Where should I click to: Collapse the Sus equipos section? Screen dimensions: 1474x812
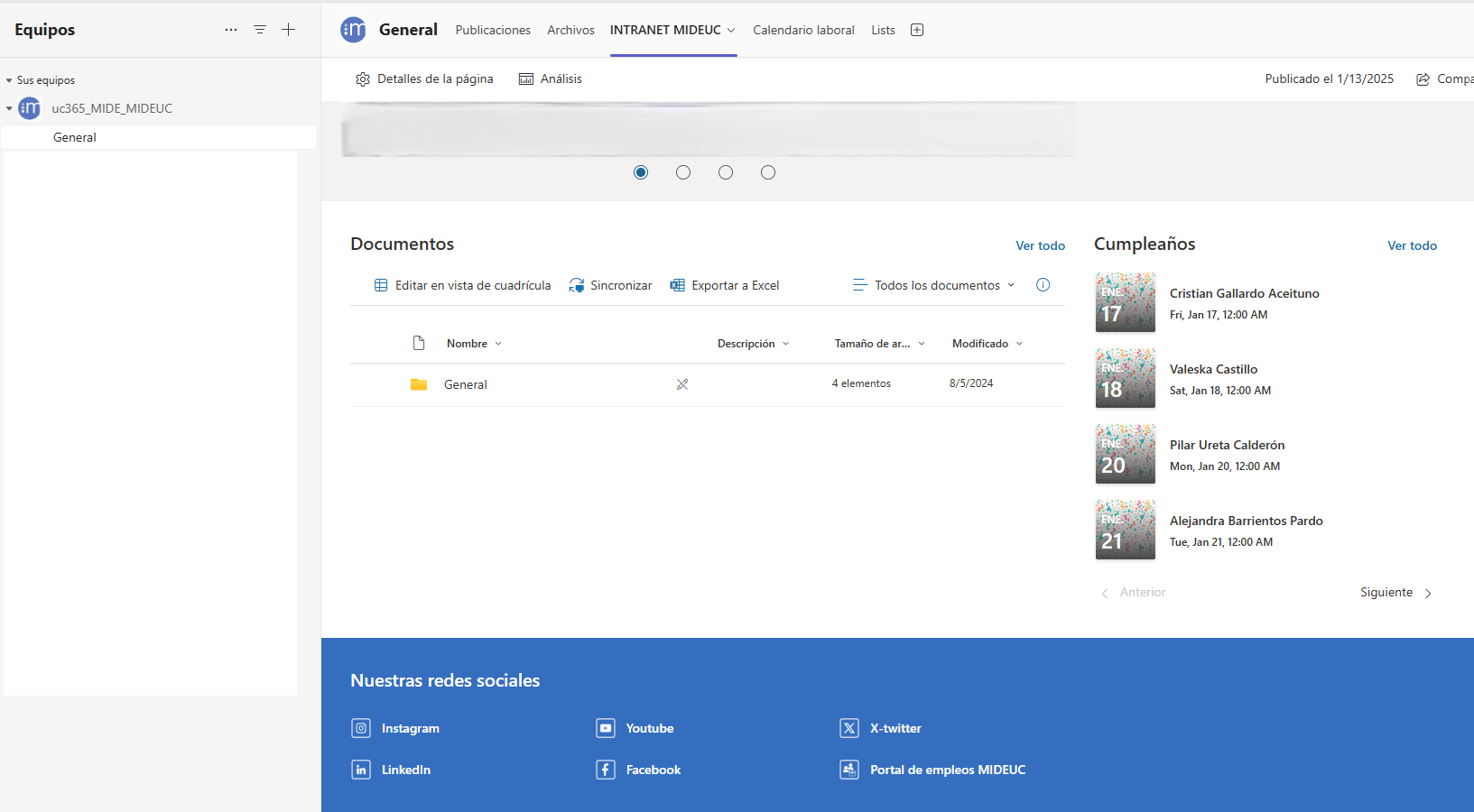pos(9,80)
